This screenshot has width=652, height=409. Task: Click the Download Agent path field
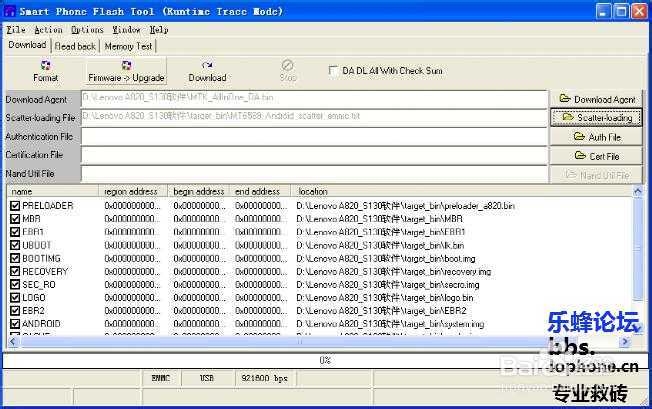pyautogui.click(x=314, y=99)
